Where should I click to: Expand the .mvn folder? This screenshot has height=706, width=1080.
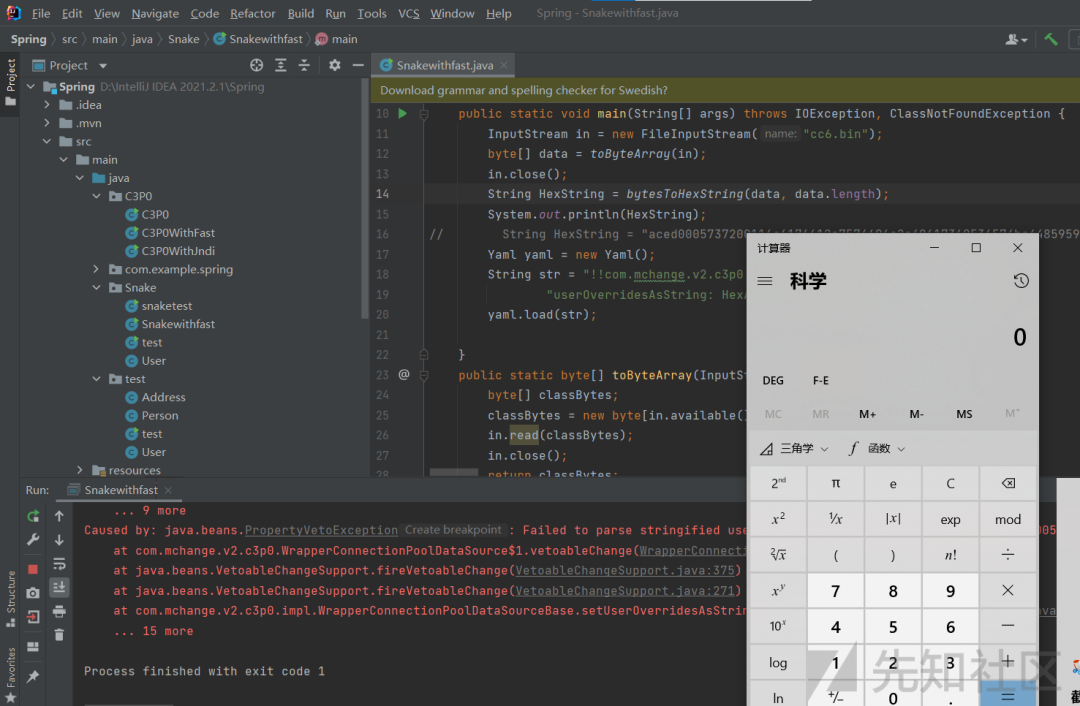click(x=47, y=123)
